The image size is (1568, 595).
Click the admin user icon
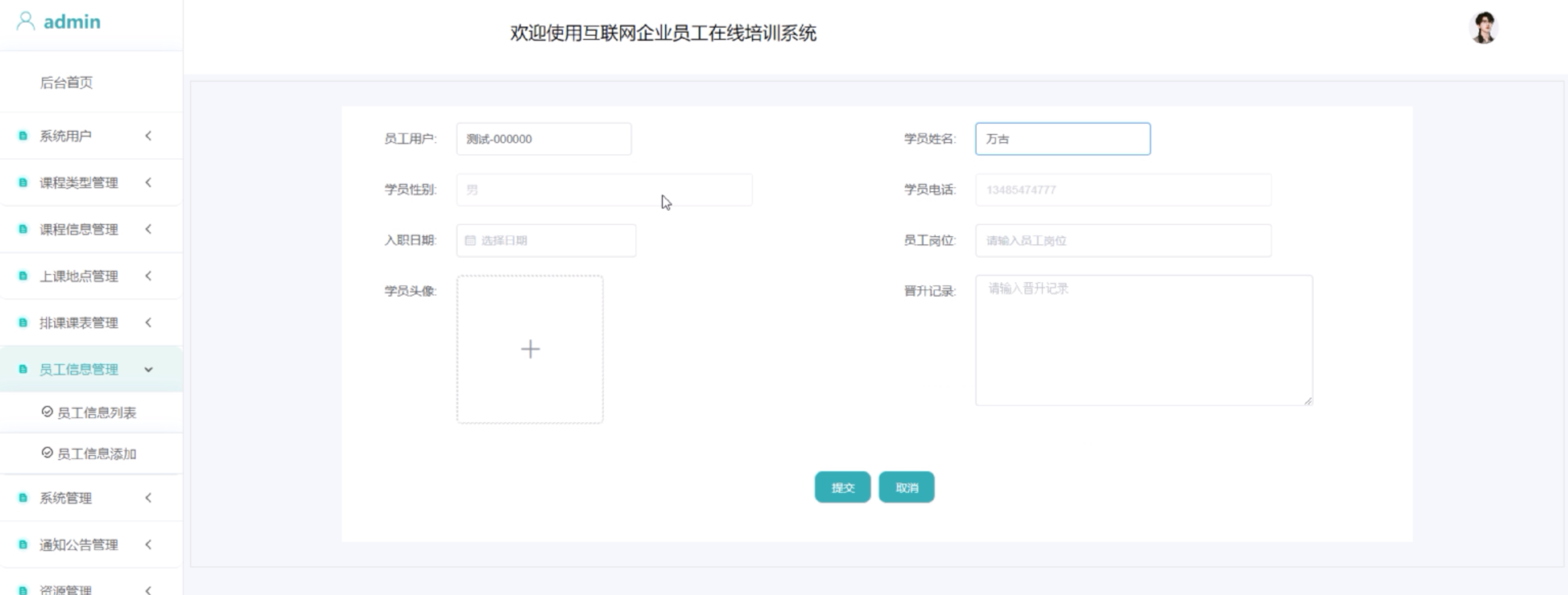(x=26, y=21)
